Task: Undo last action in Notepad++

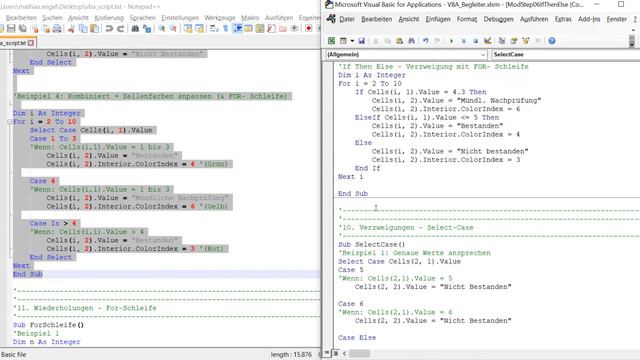Action: point(109,29)
